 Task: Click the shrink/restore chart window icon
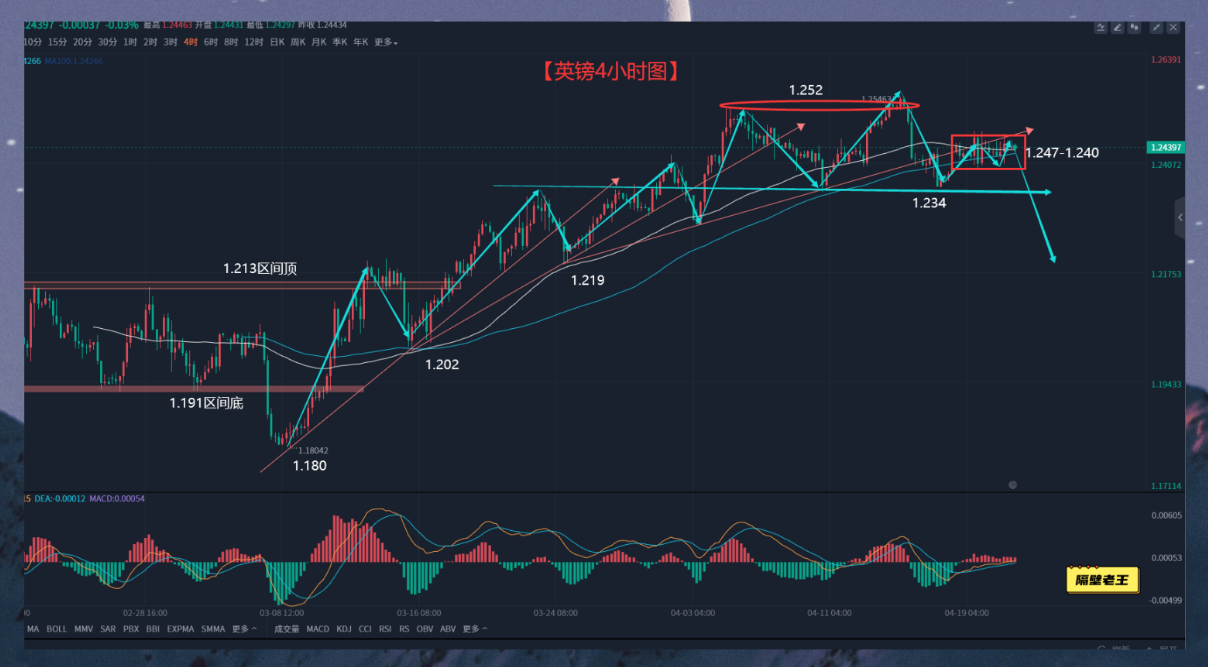point(1155,27)
